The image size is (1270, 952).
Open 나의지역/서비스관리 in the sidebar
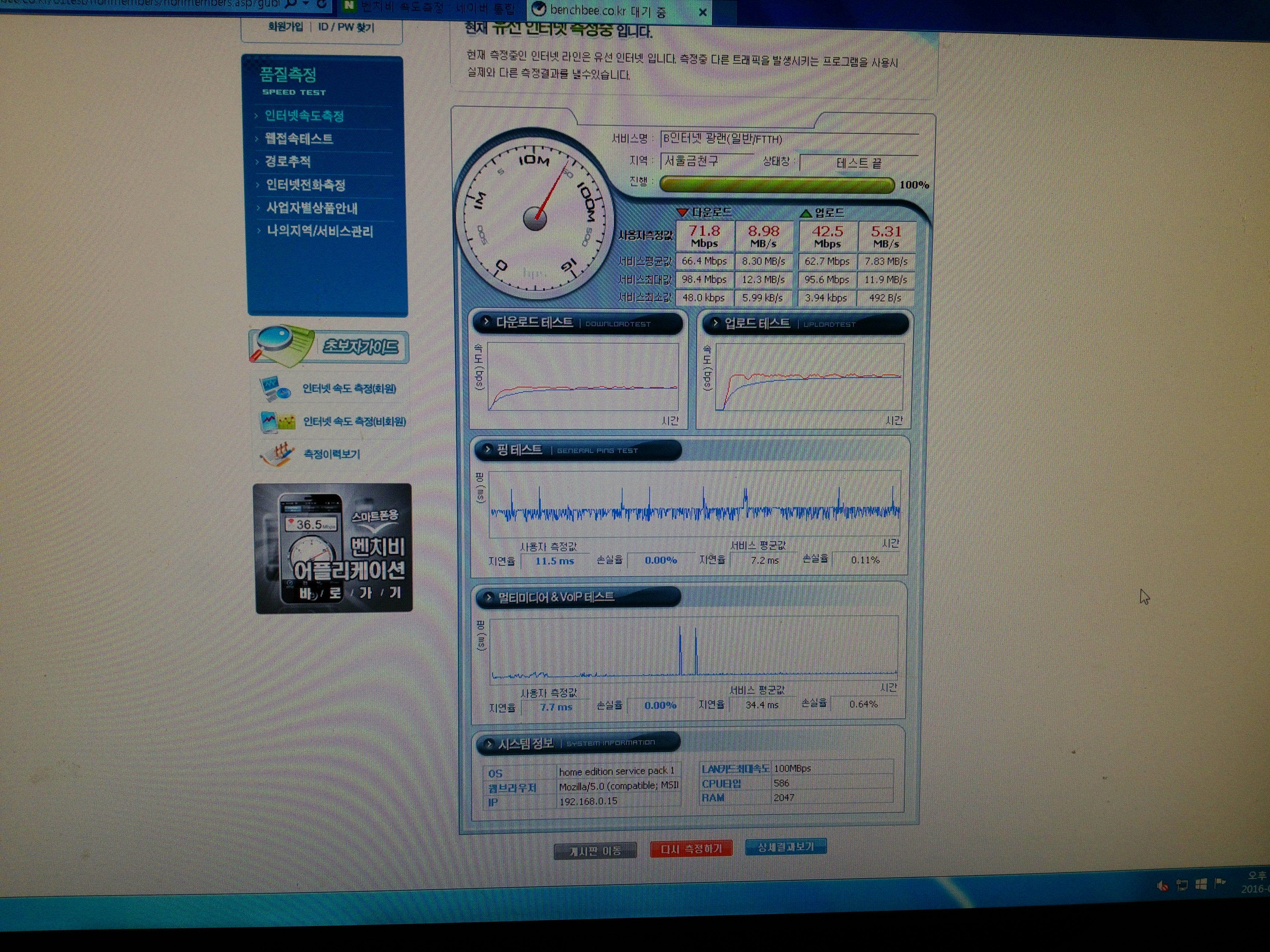coord(320,231)
